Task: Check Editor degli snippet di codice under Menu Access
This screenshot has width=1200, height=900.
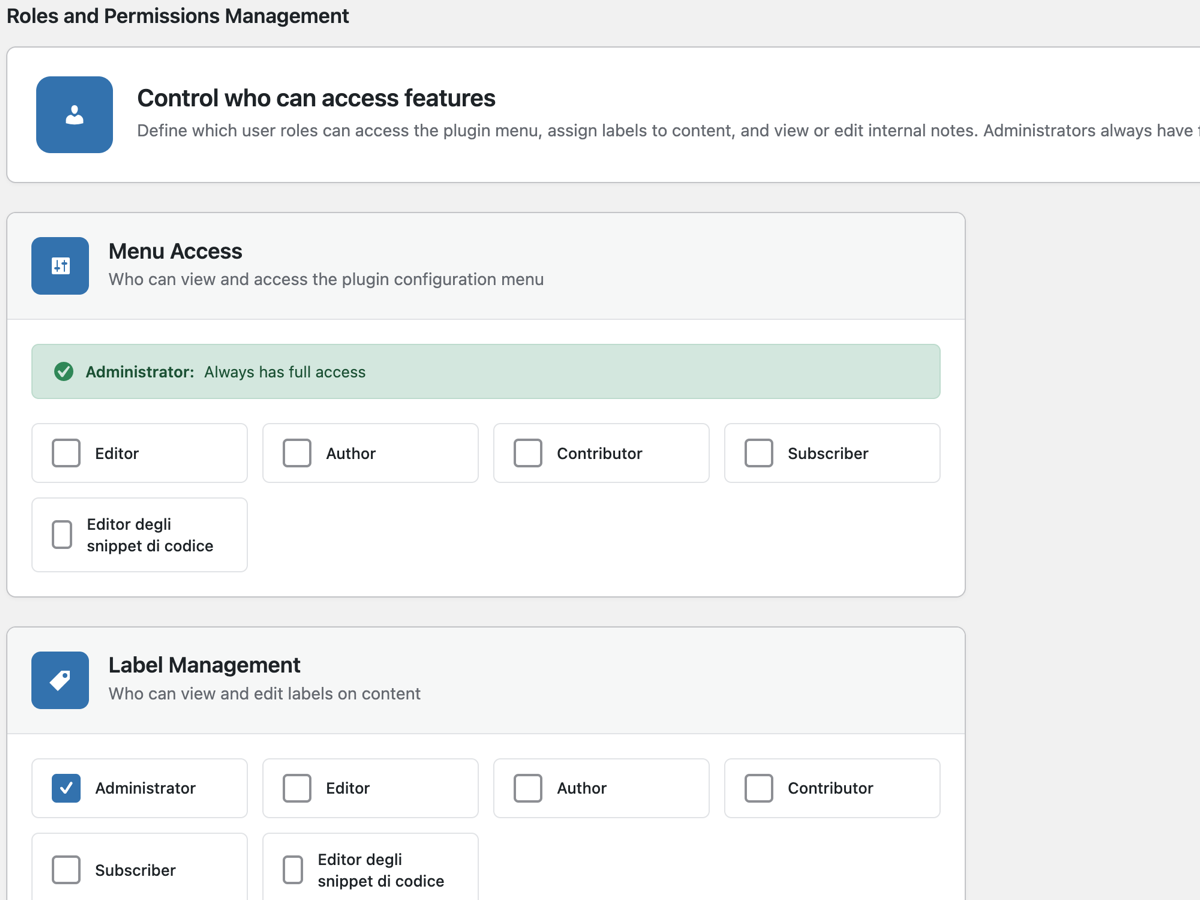Action: point(61,534)
